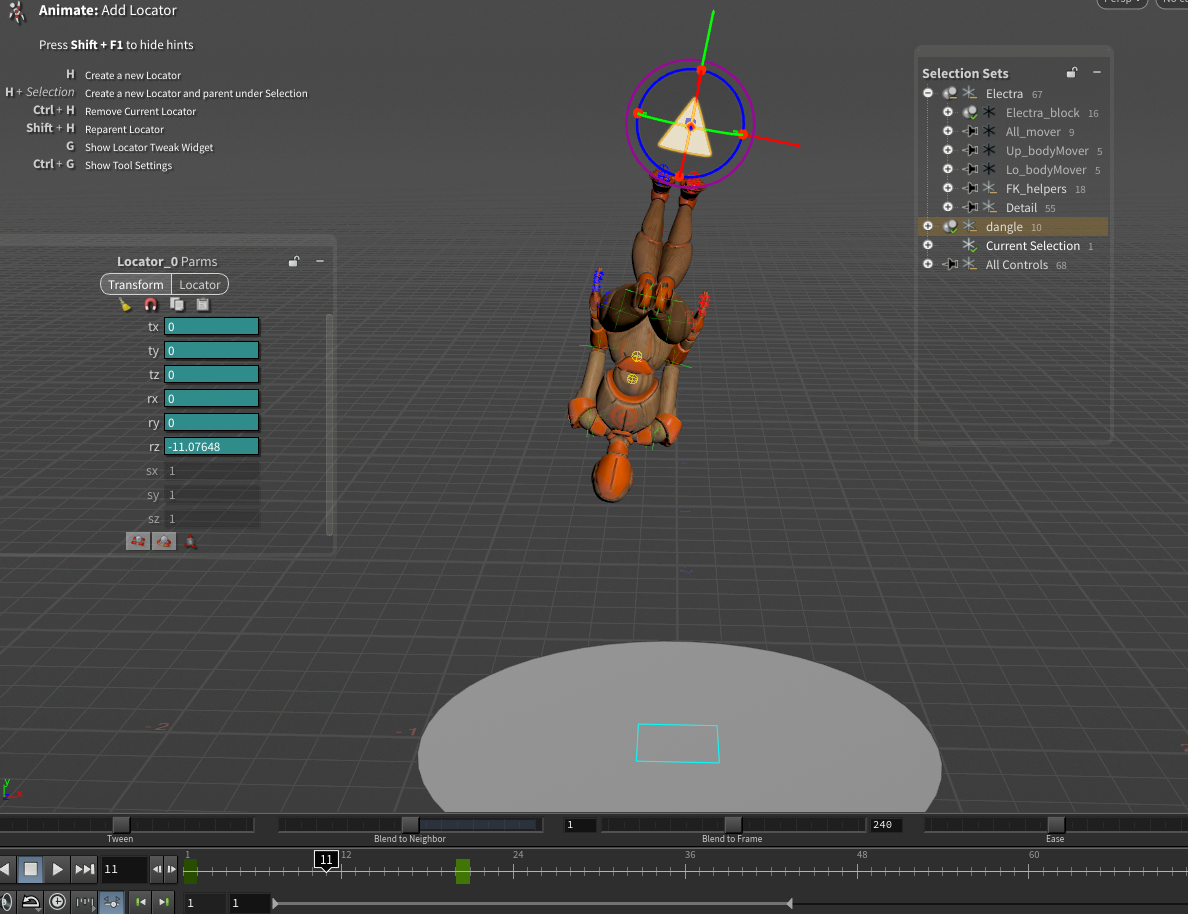Click the Blend to Frame slider handle
1188x914 pixels.
[733, 825]
